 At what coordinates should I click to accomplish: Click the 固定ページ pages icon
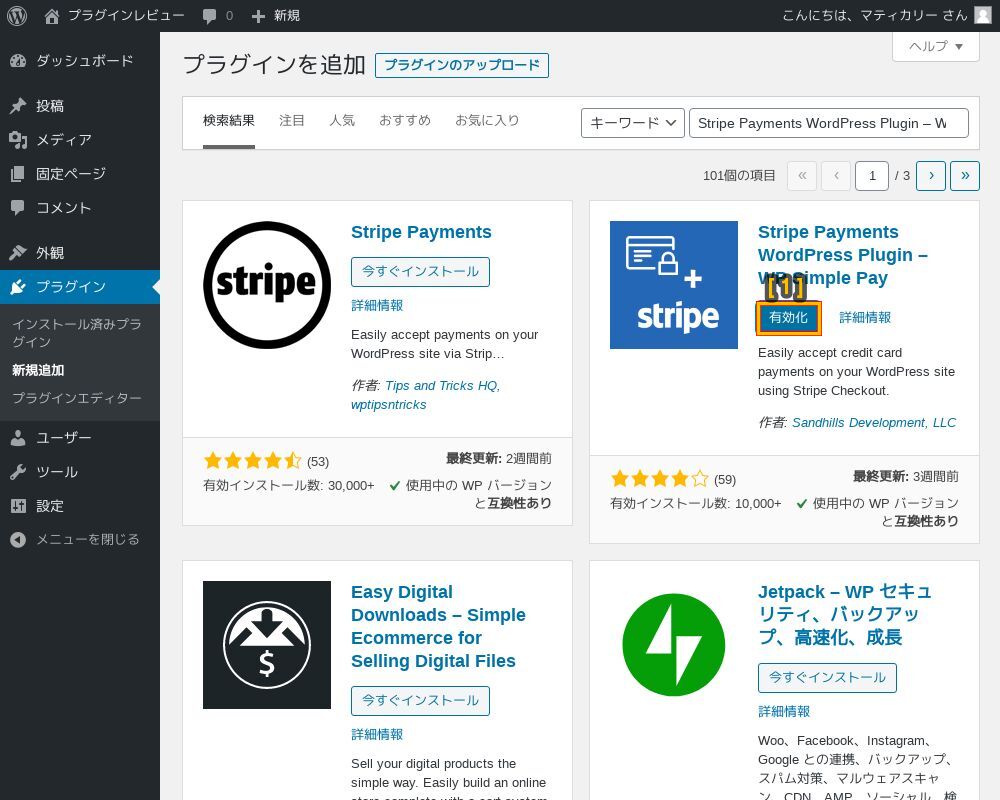(x=18, y=174)
